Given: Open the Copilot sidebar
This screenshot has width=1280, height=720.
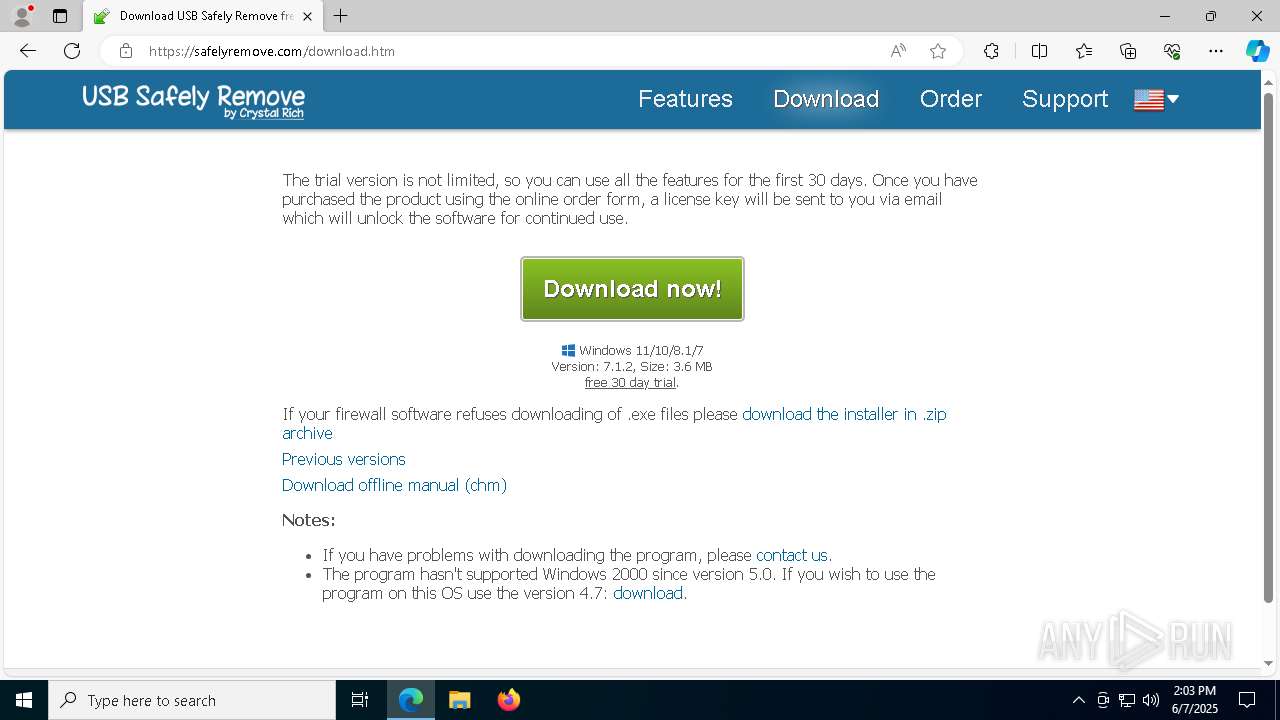Looking at the screenshot, I should coord(1257,51).
